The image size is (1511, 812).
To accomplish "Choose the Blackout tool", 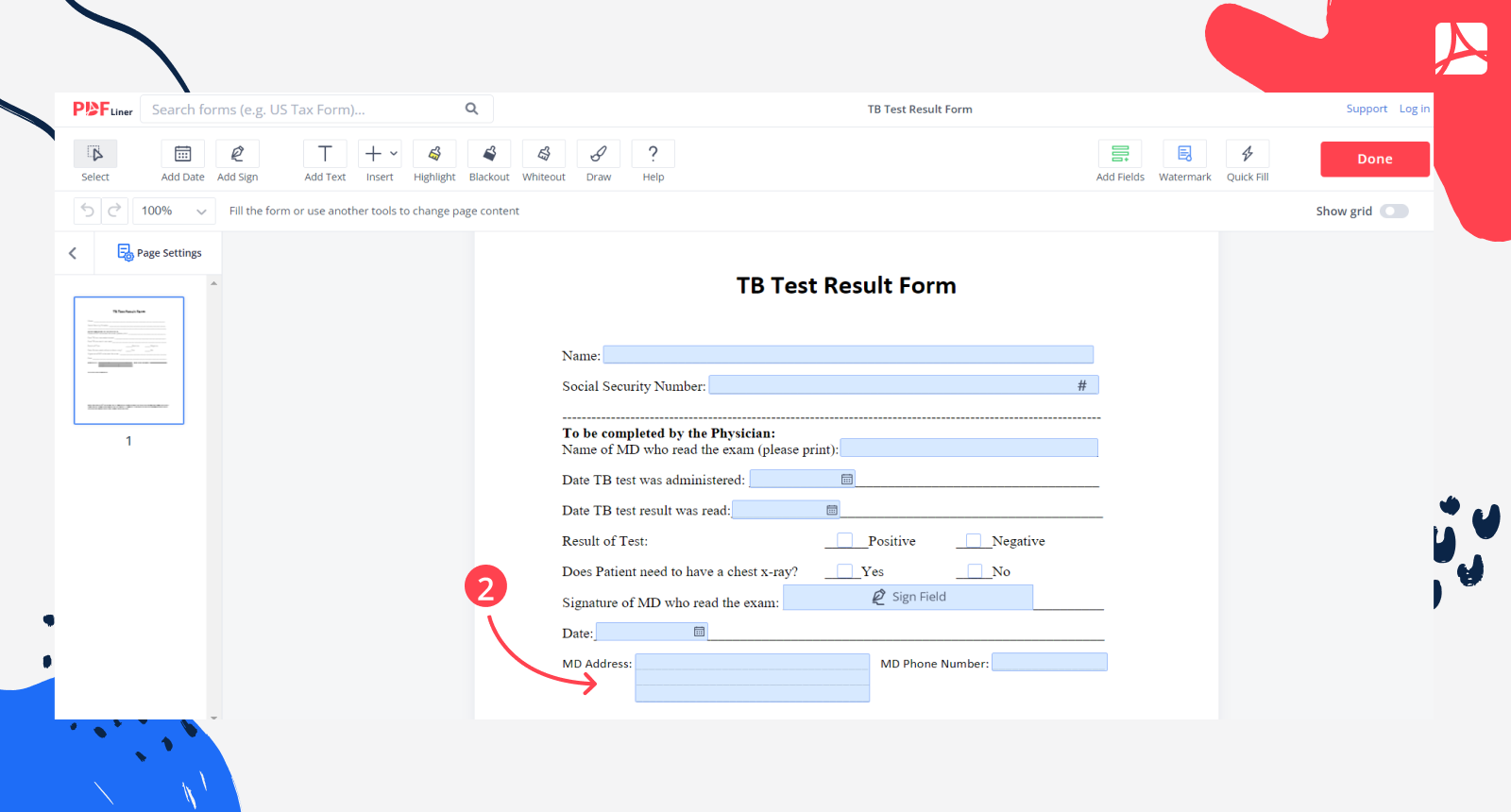I will 489,155.
